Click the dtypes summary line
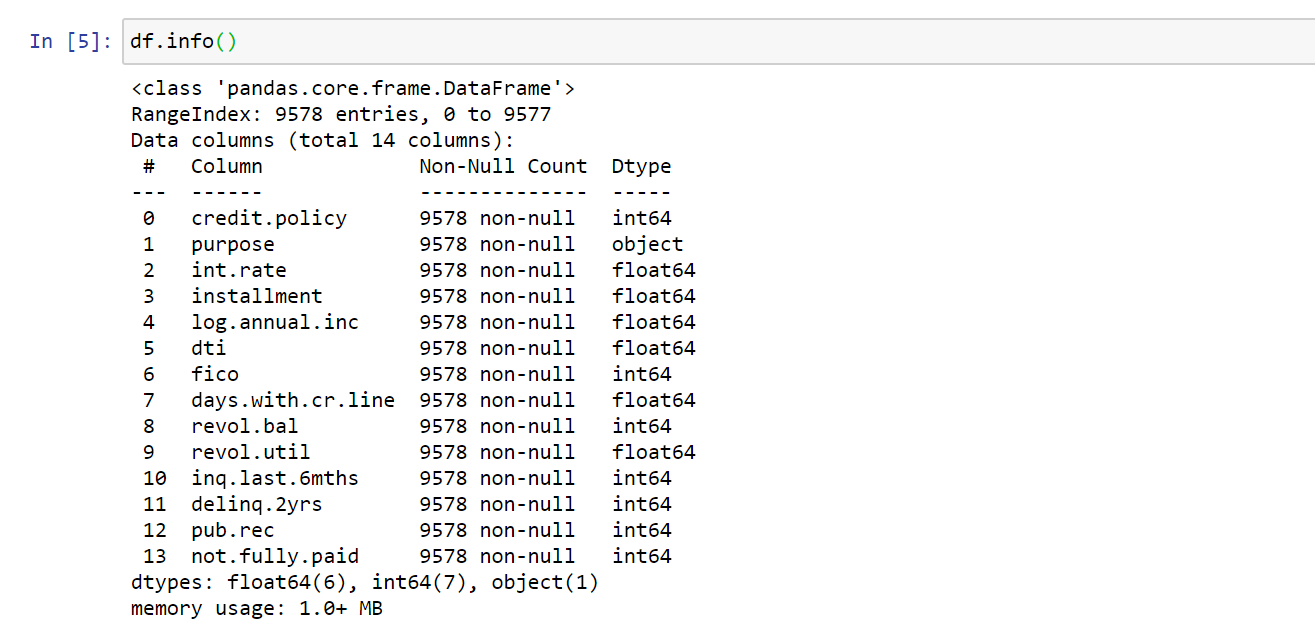 pyautogui.click(x=365, y=583)
